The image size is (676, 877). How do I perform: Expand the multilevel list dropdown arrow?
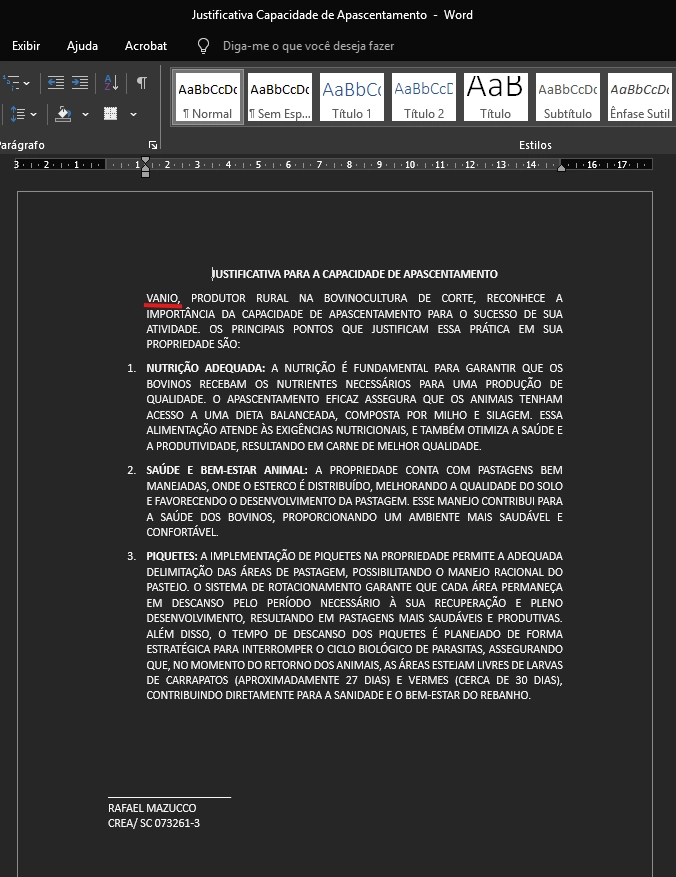[x=26, y=83]
